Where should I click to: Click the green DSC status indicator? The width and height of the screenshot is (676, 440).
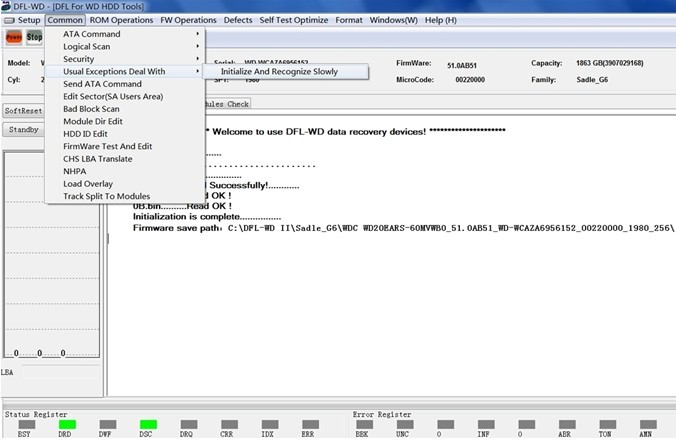point(148,424)
